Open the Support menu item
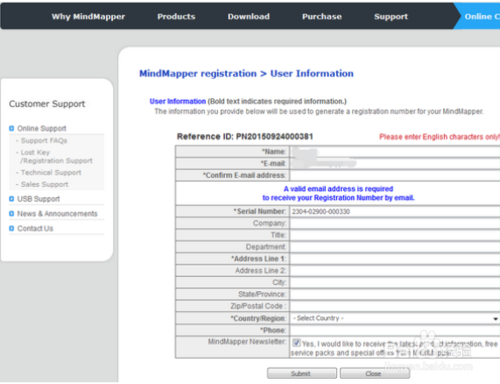The width and height of the screenshot is (500, 384). (x=391, y=17)
